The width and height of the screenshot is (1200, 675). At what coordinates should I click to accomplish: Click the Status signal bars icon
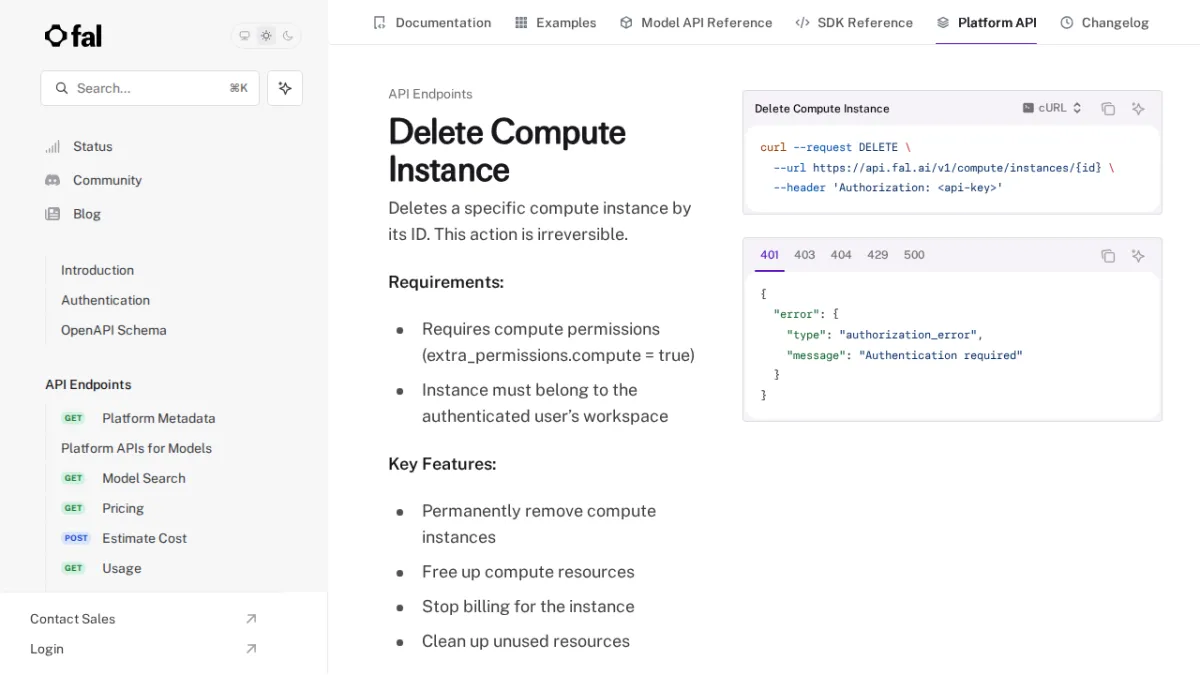[52, 147]
